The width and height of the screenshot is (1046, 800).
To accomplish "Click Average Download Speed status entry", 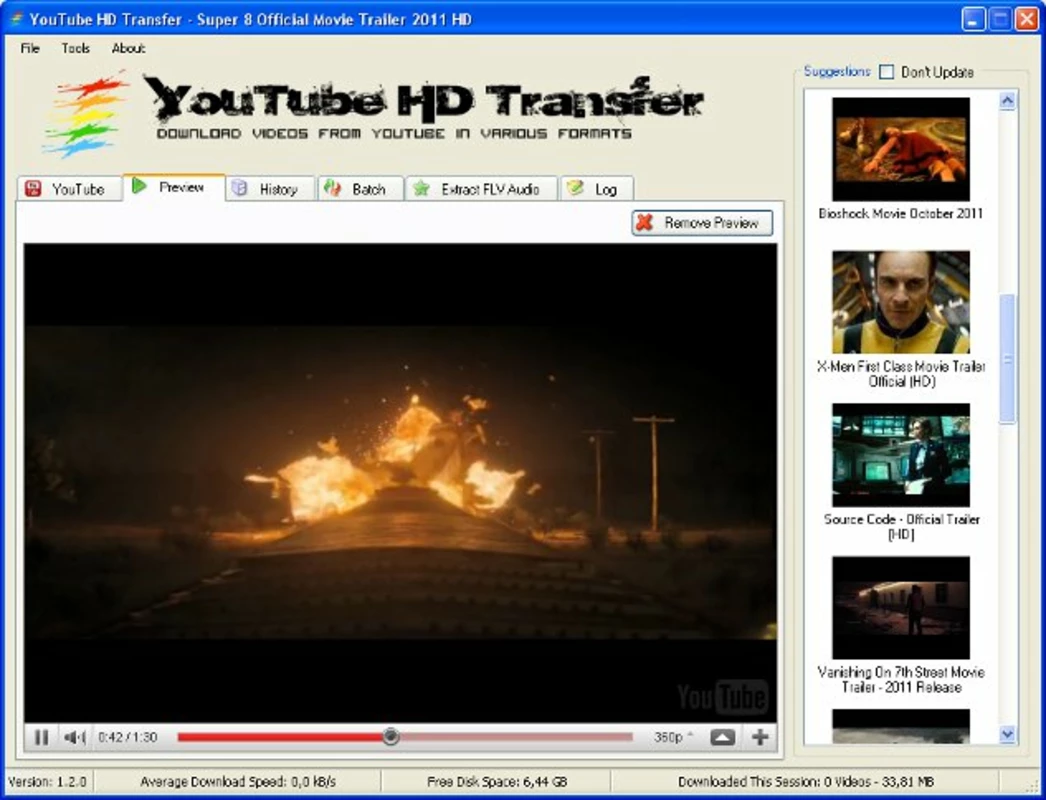I will pyautogui.click(x=238, y=781).
